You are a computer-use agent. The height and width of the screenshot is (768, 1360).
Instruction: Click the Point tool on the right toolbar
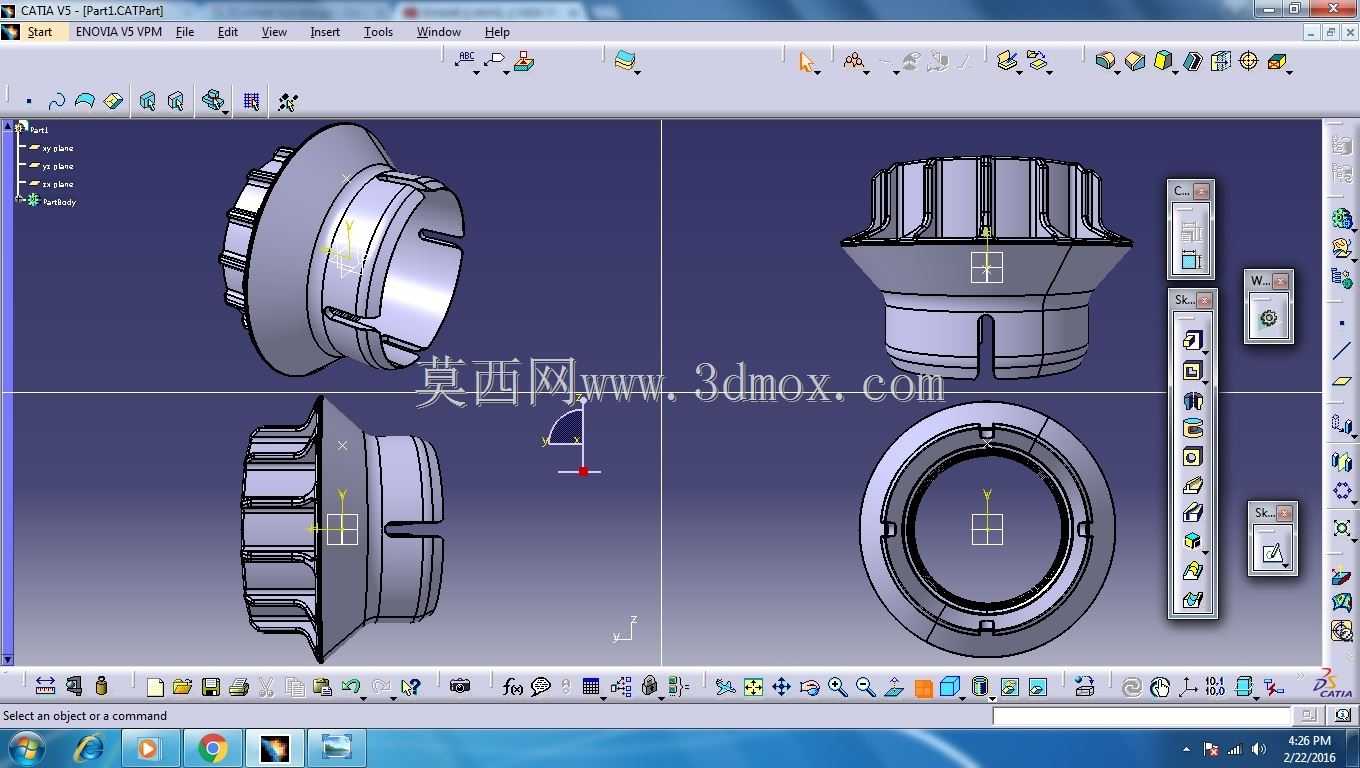[x=1342, y=324]
